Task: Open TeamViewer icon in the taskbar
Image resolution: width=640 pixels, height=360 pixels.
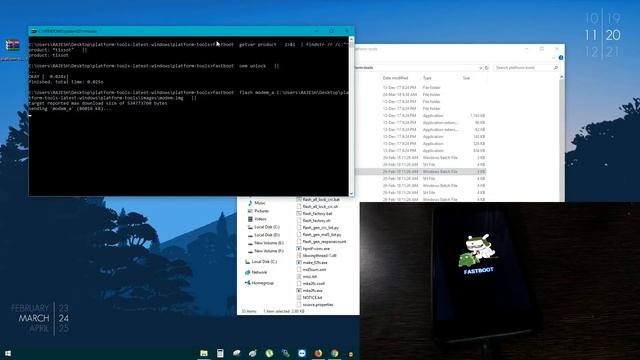Action: tap(302, 353)
